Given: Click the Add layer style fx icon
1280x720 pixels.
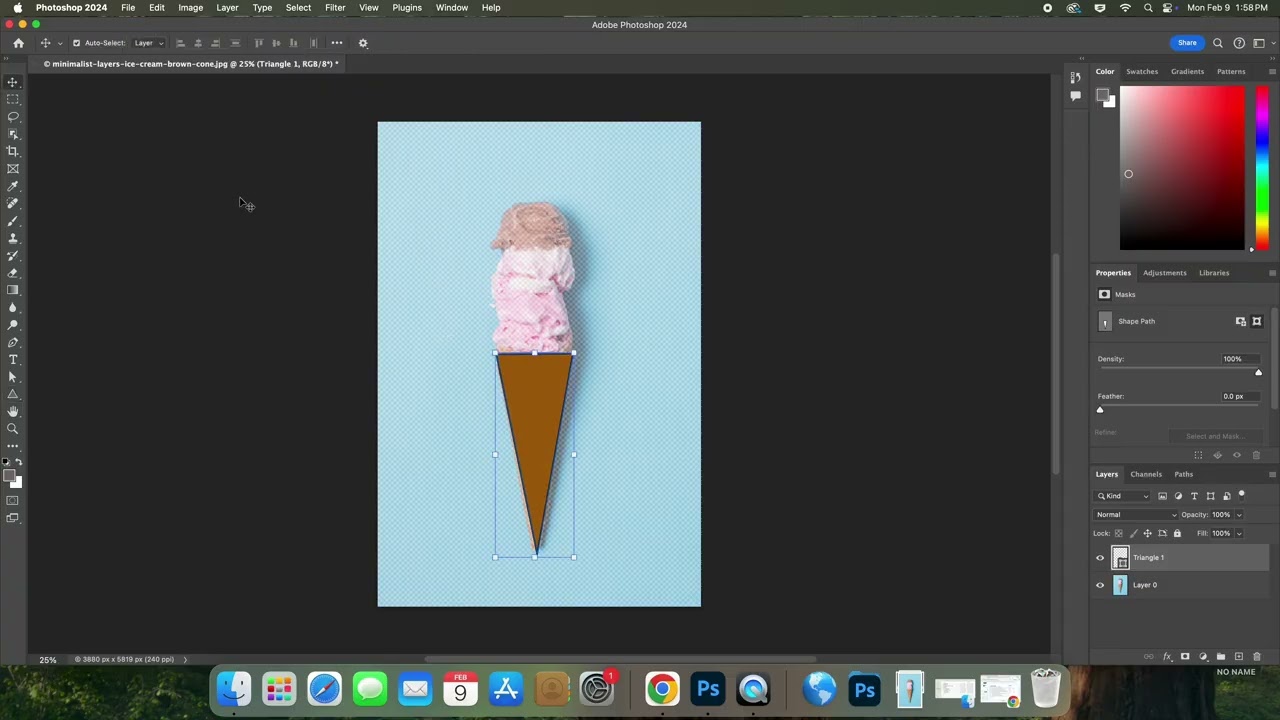Looking at the screenshot, I should point(1167,657).
